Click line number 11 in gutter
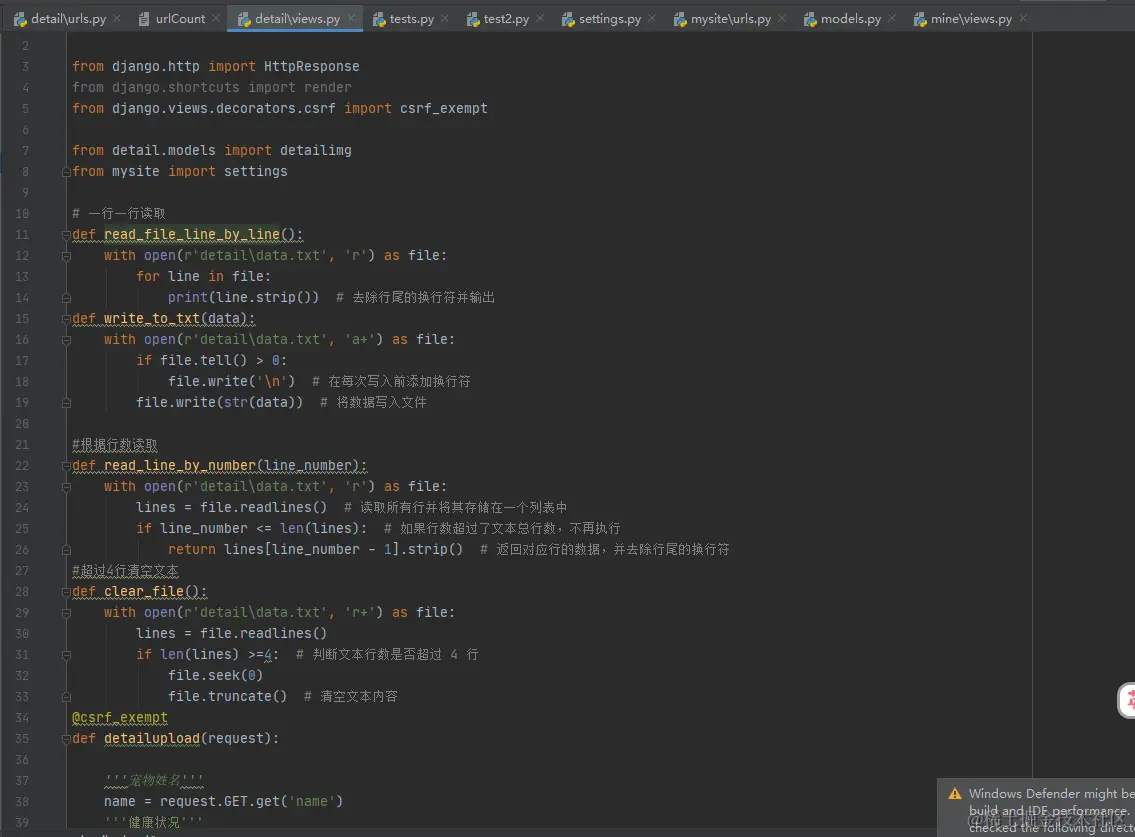The width and height of the screenshot is (1135, 837). (x=22, y=235)
